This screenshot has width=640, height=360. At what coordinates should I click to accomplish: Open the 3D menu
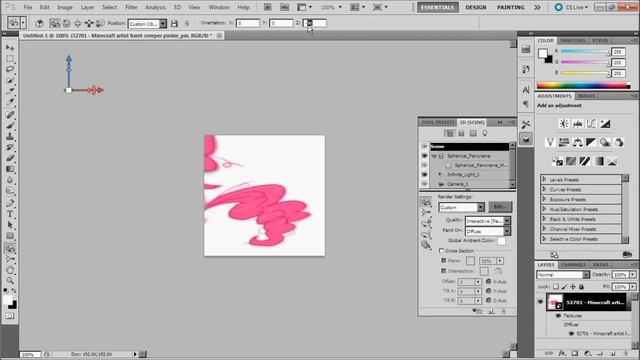pyautogui.click(x=177, y=7)
